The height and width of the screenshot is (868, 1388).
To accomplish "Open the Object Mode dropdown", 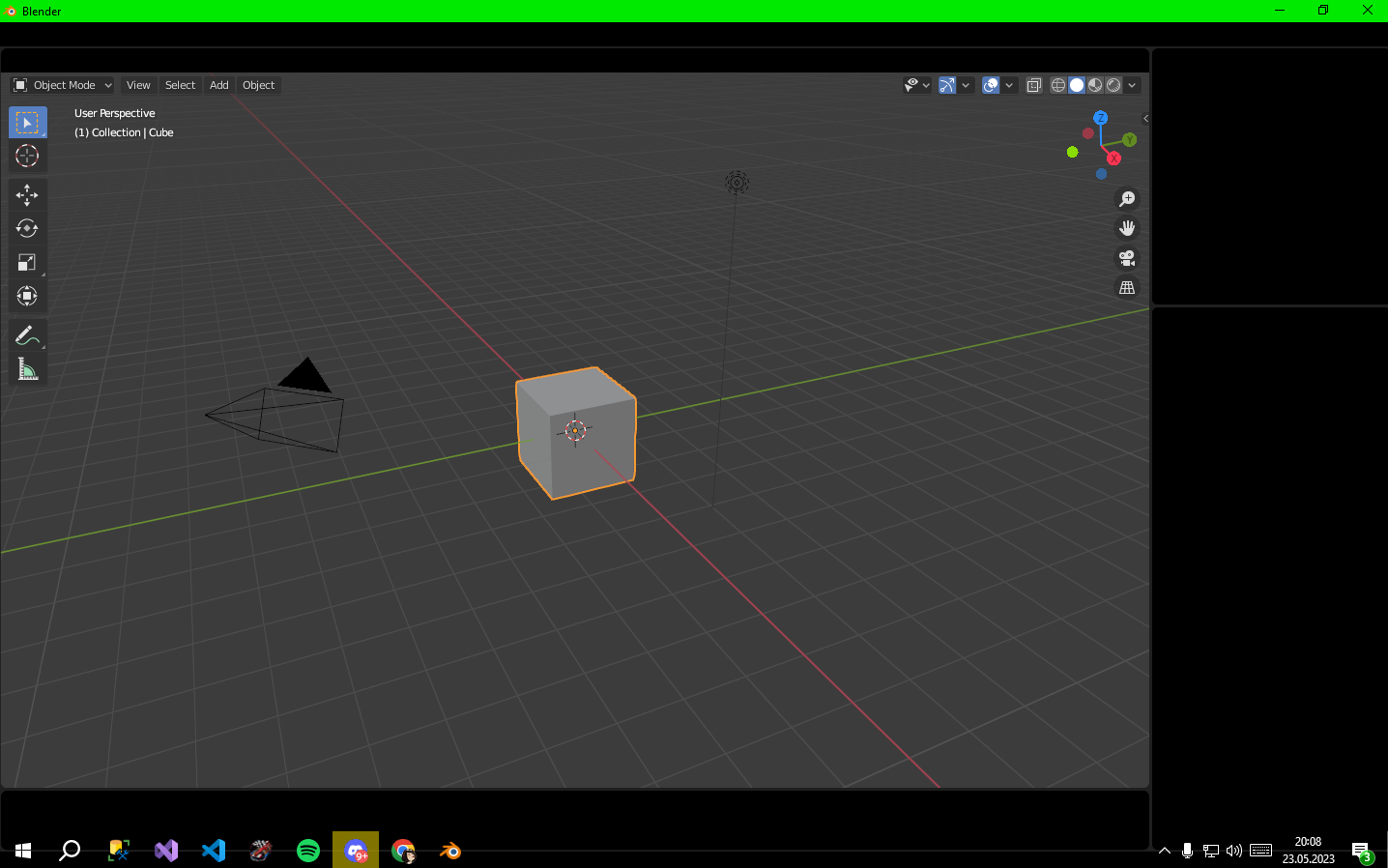I will tap(63, 85).
